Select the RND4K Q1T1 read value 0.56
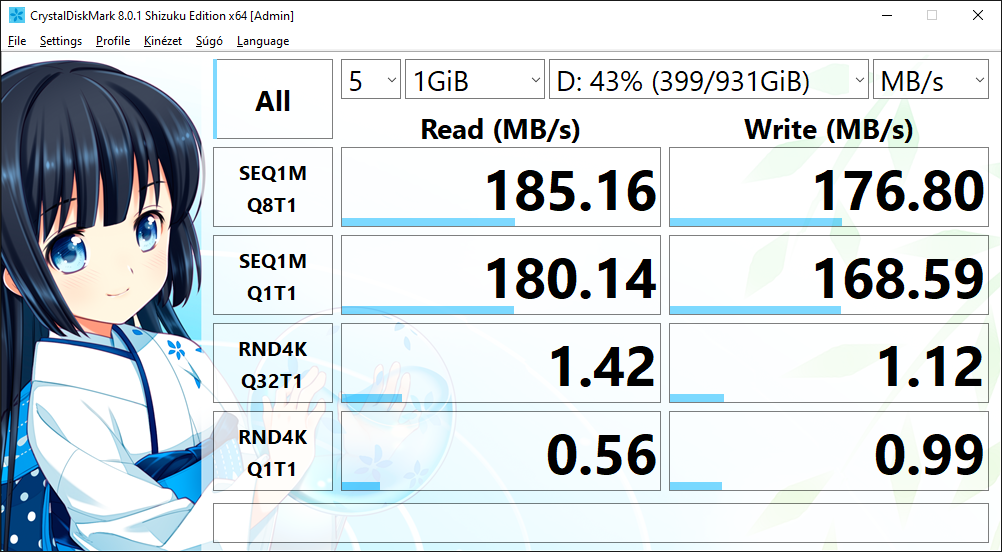Viewport: 1002px width, 552px height. 500,452
